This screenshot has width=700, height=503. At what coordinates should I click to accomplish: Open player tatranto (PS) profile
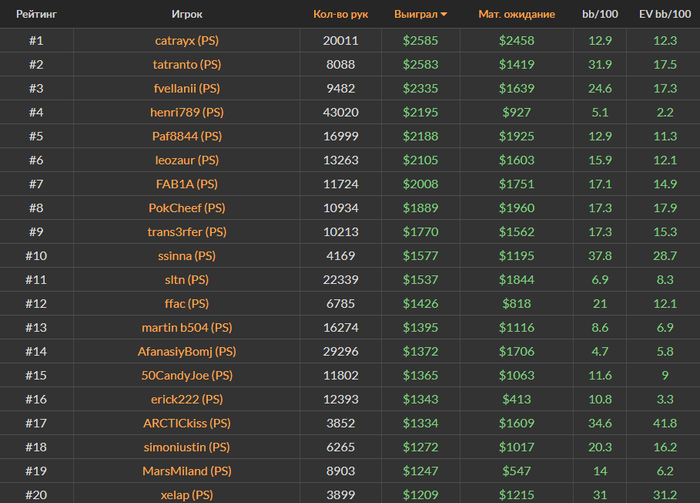187,65
